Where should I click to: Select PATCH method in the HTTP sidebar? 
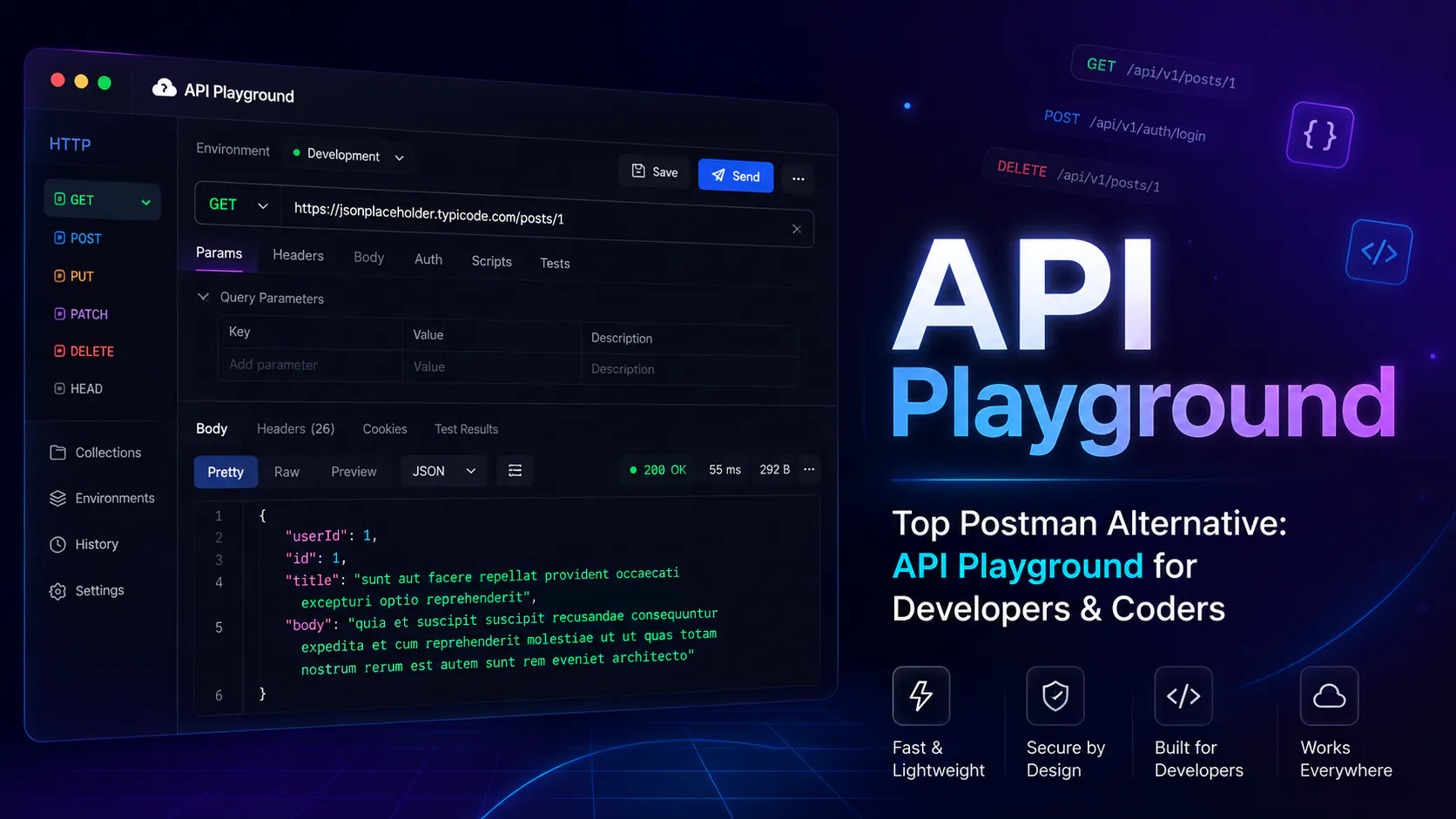click(81, 314)
